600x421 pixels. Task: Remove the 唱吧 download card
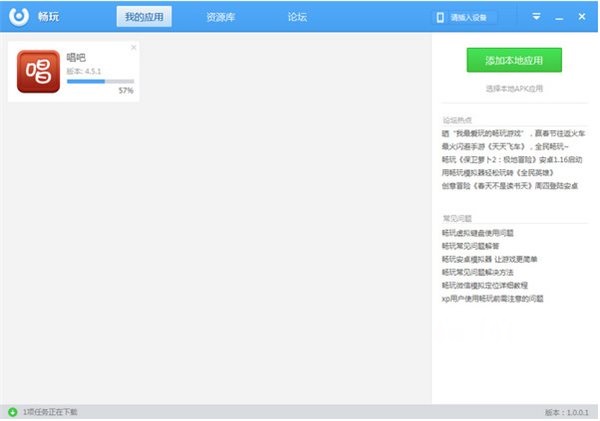(x=134, y=47)
